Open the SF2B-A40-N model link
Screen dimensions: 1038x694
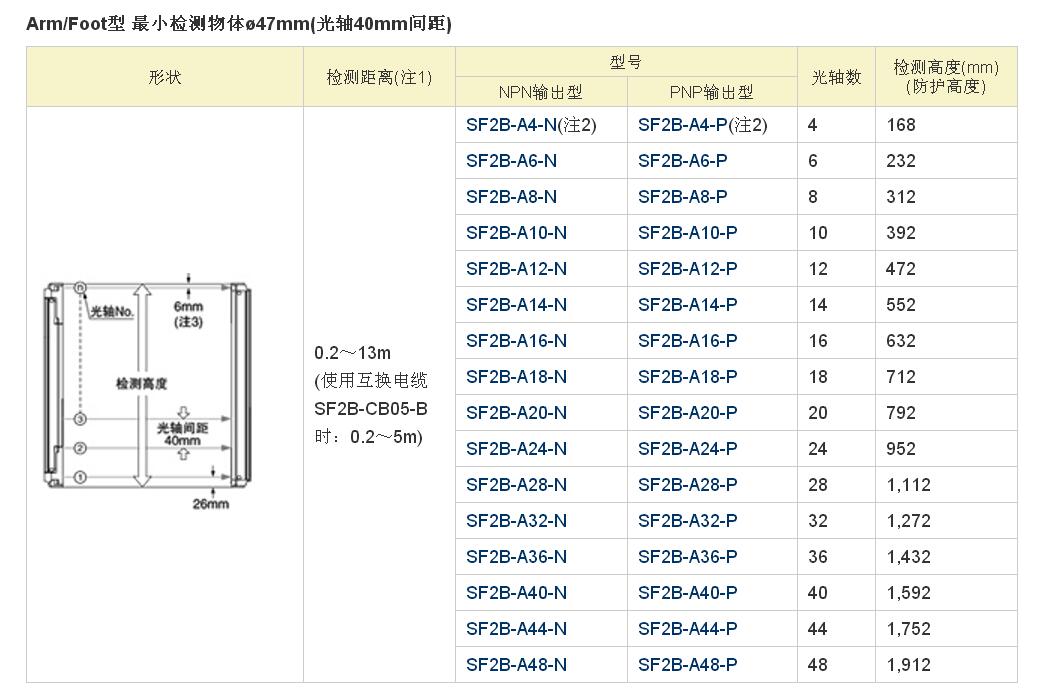516,593
